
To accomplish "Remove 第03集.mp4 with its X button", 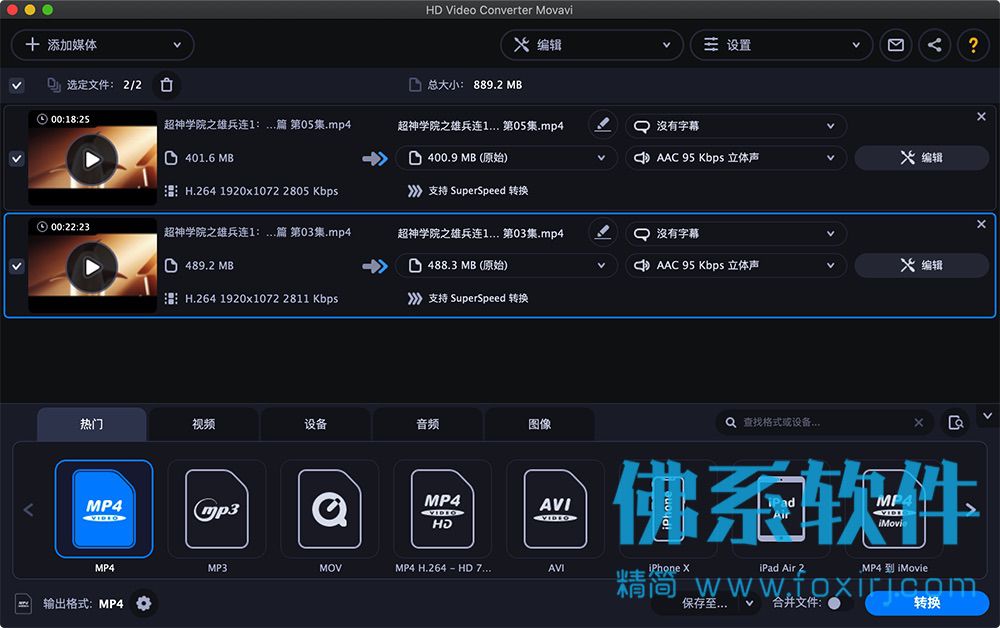I will pyautogui.click(x=982, y=224).
